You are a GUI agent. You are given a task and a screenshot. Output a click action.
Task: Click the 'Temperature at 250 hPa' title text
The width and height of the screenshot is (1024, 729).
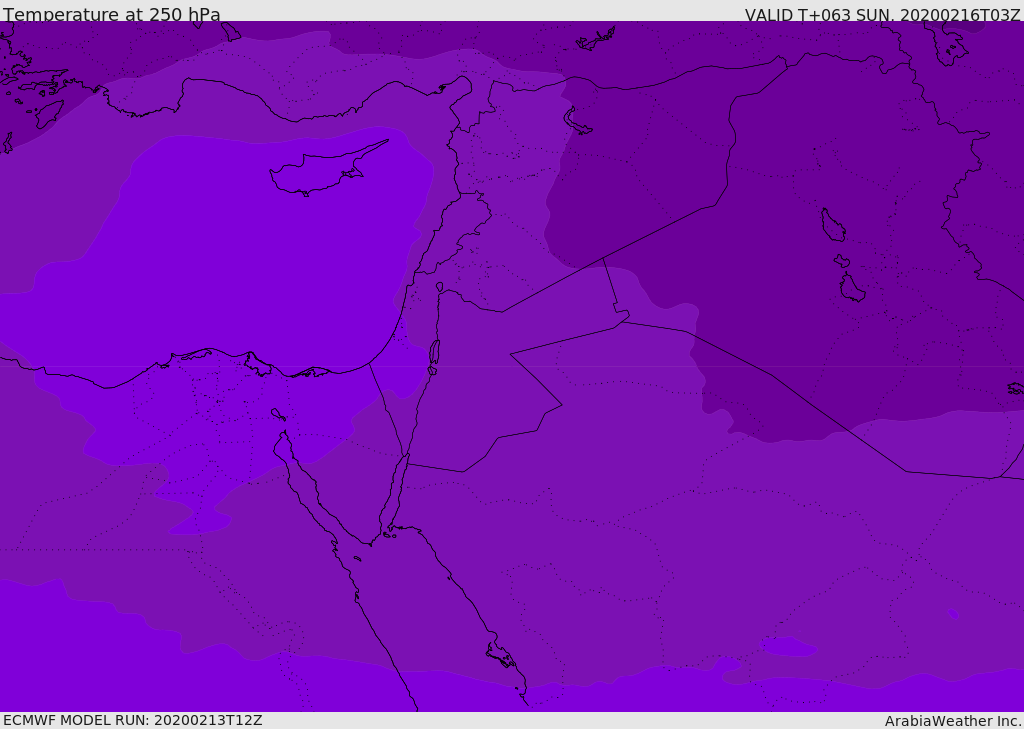(111, 15)
